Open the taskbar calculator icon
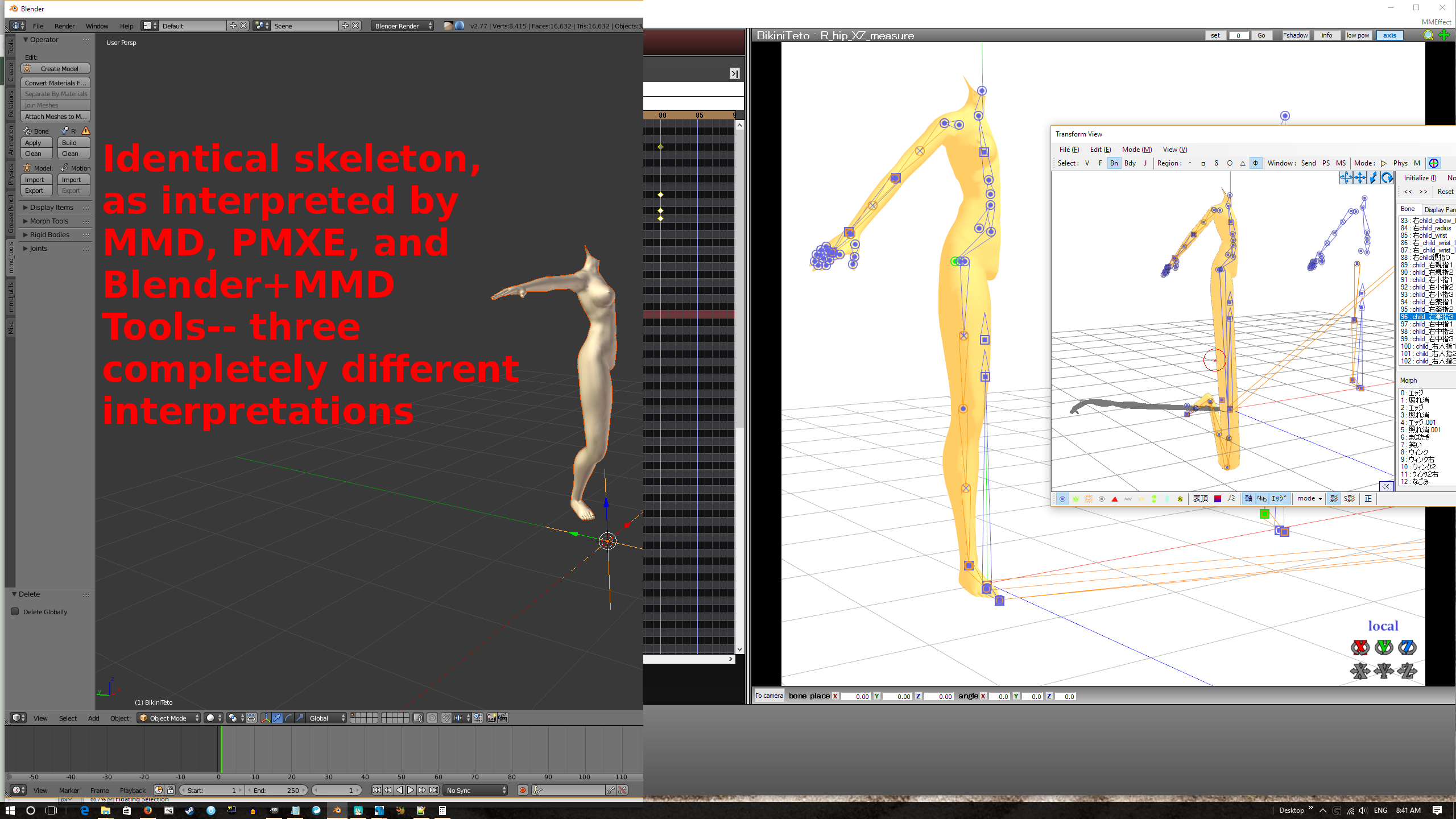This screenshot has height=819, width=1456. pos(442,810)
